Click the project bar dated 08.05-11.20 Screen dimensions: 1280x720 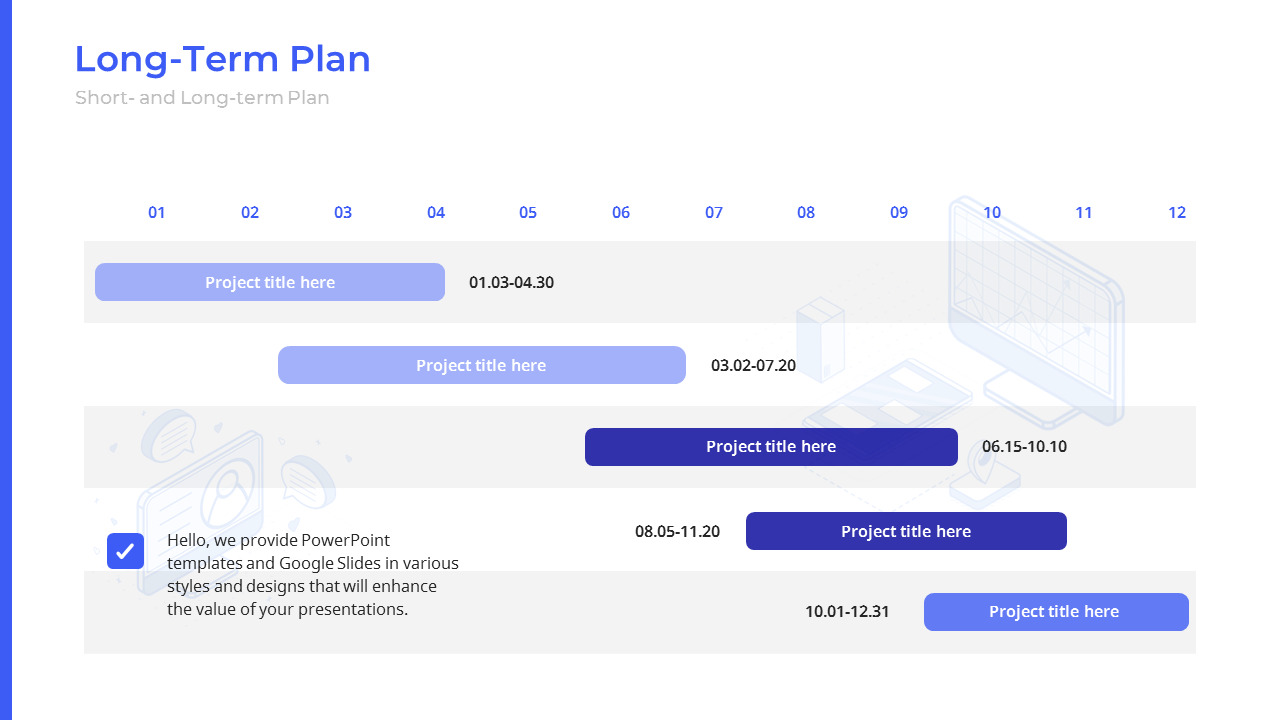click(x=906, y=531)
